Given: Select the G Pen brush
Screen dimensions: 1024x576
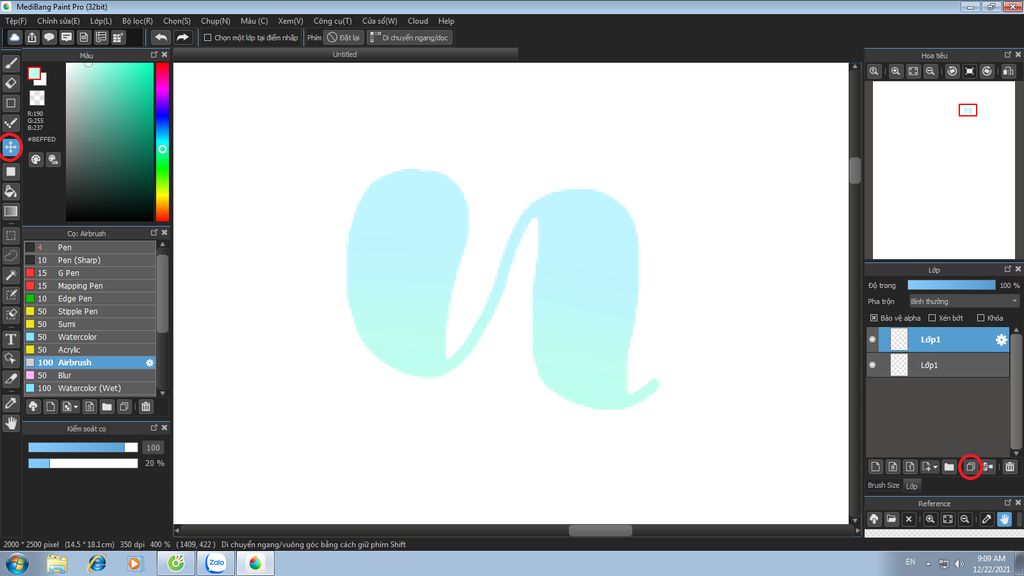Looking at the screenshot, I should click(x=90, y=273).
